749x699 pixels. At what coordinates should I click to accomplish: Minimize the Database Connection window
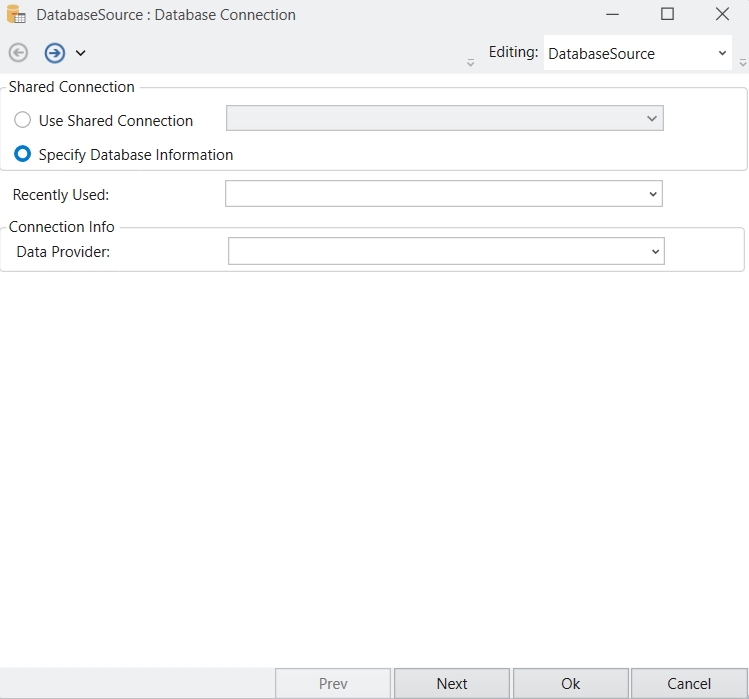point(612,14)
